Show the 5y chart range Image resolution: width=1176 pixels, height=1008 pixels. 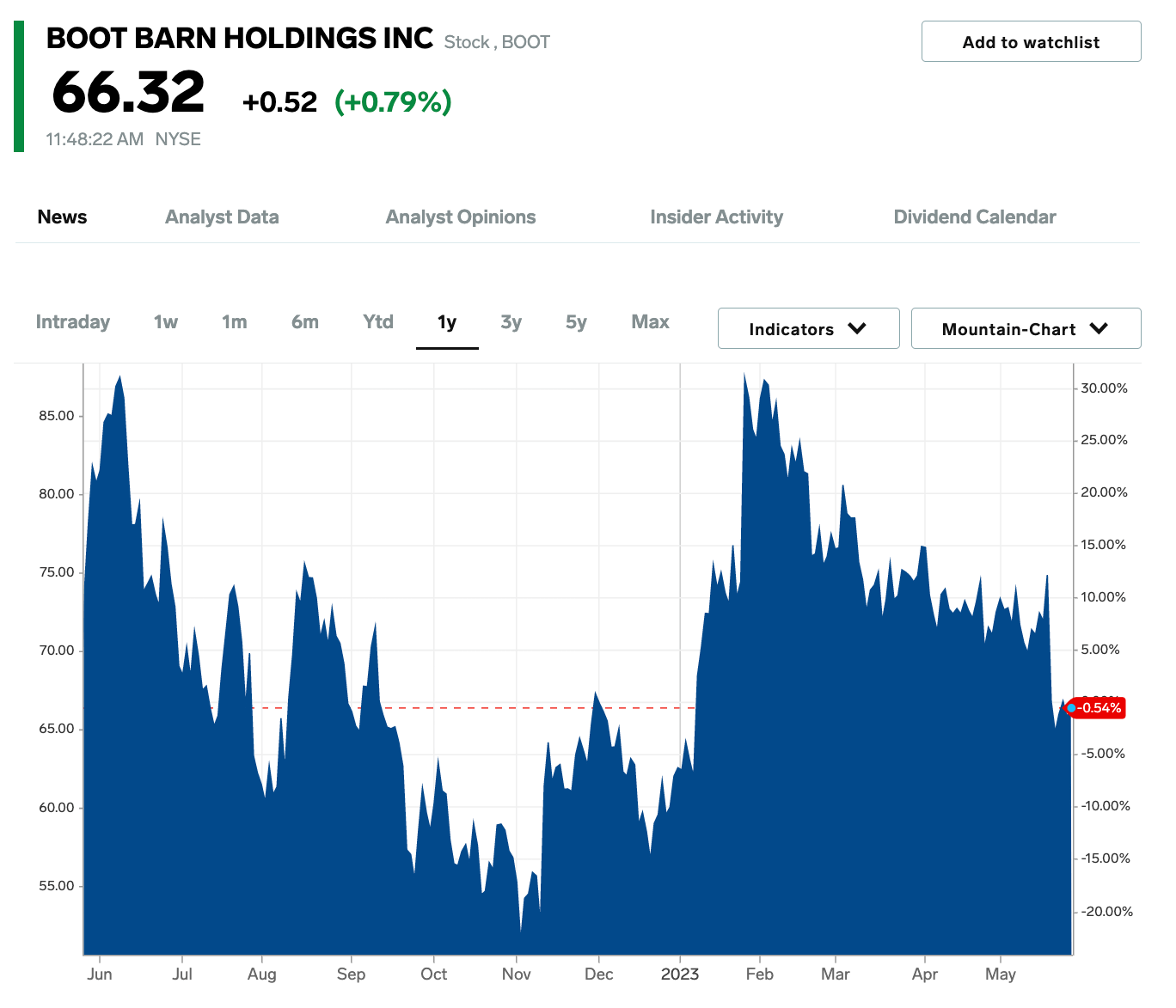(576, 321)
